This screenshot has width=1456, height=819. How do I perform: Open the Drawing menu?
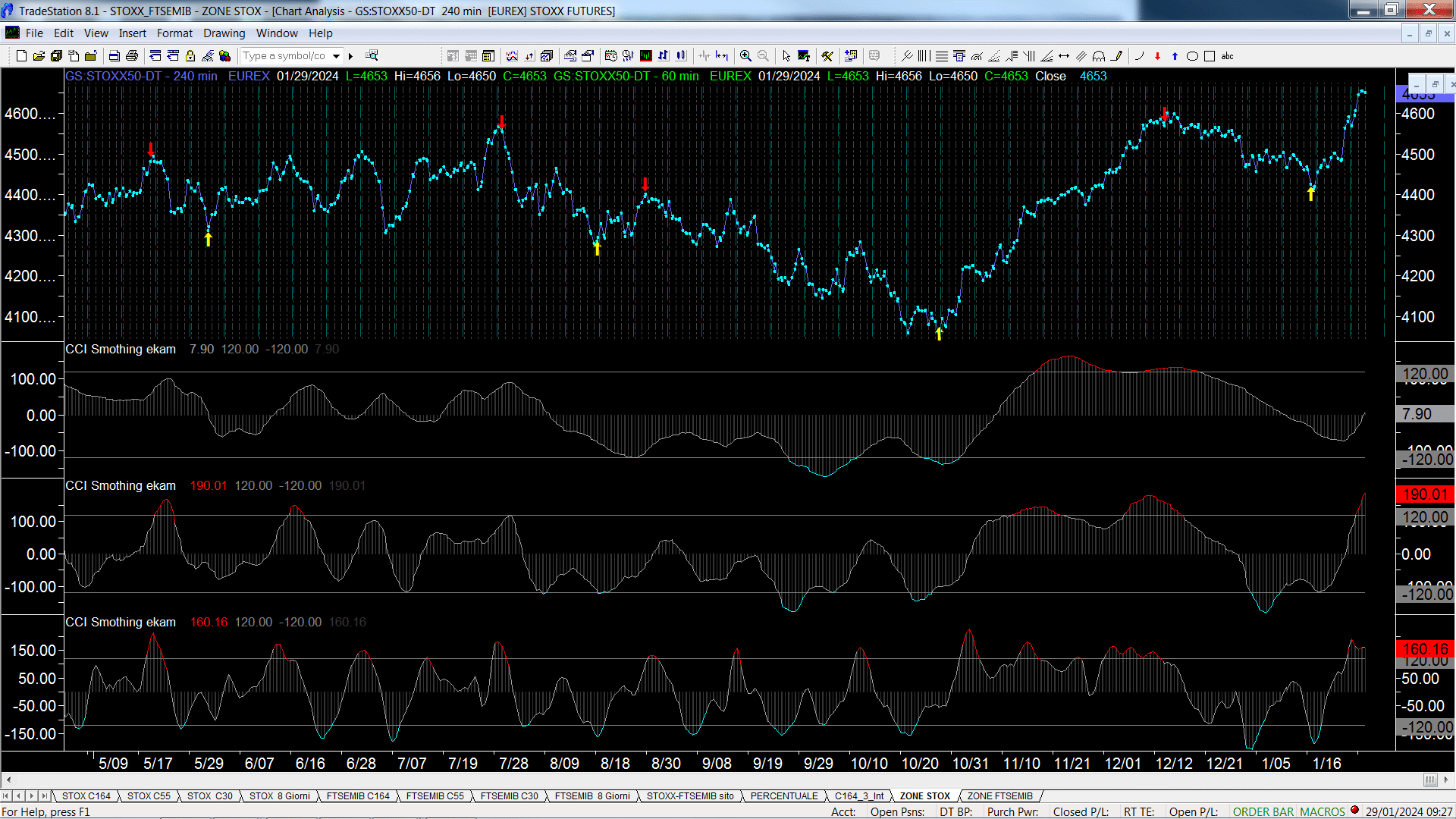click(x=224, y=33)
